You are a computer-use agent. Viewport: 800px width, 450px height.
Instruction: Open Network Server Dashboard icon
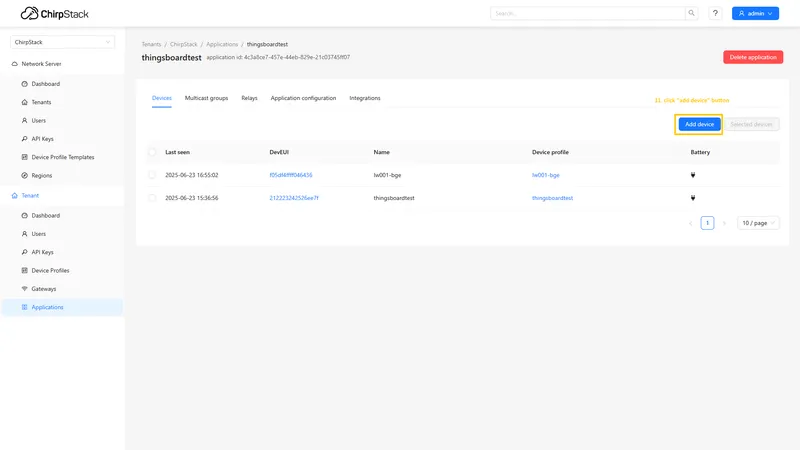tap(24, 84)
